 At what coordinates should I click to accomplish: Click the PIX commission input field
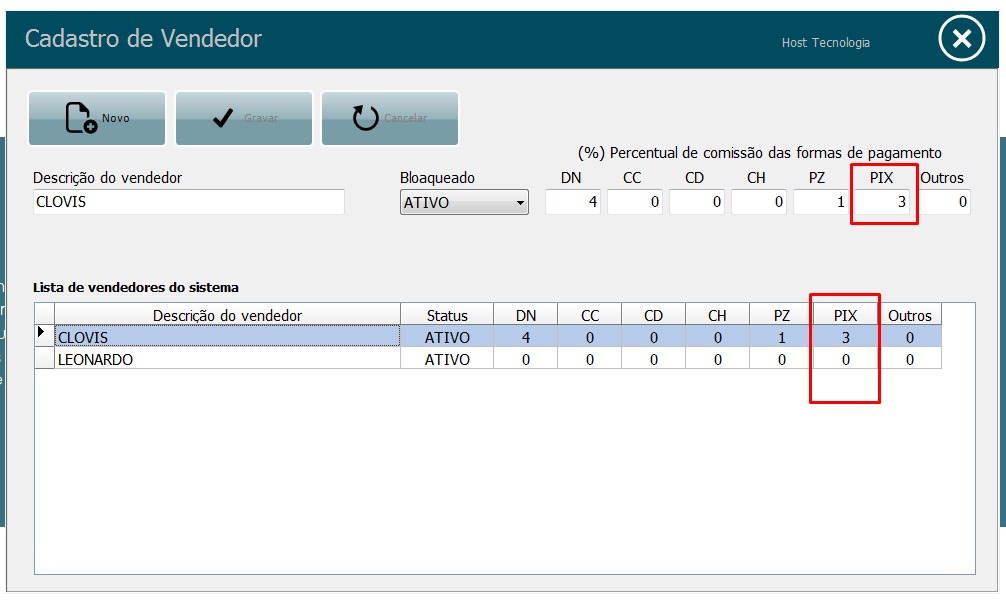(882, 203)
